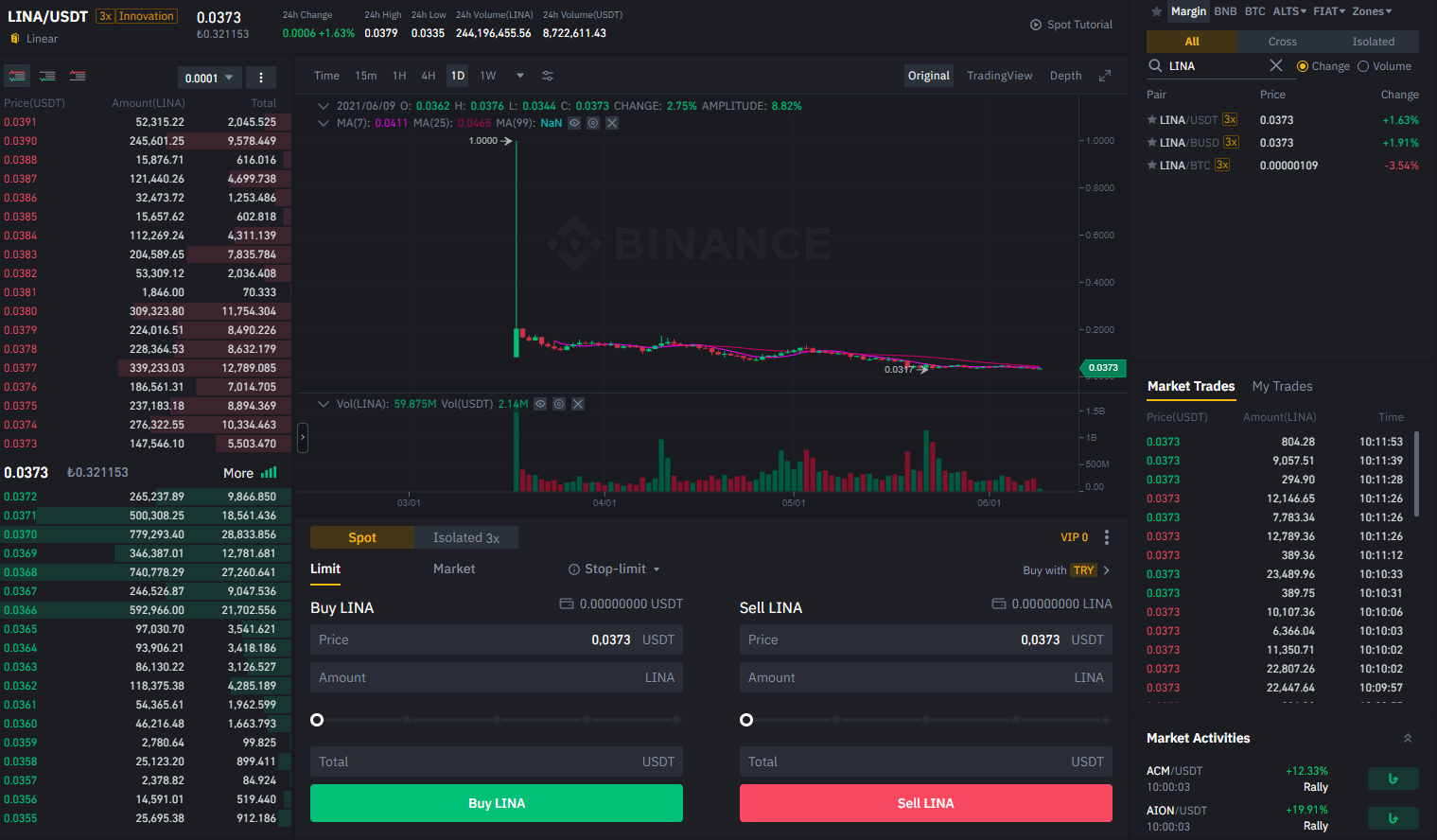Click the search magnifier icon
Image resolution: width=1437 pixels, height=840 pixels.
tap(1155, 65)
